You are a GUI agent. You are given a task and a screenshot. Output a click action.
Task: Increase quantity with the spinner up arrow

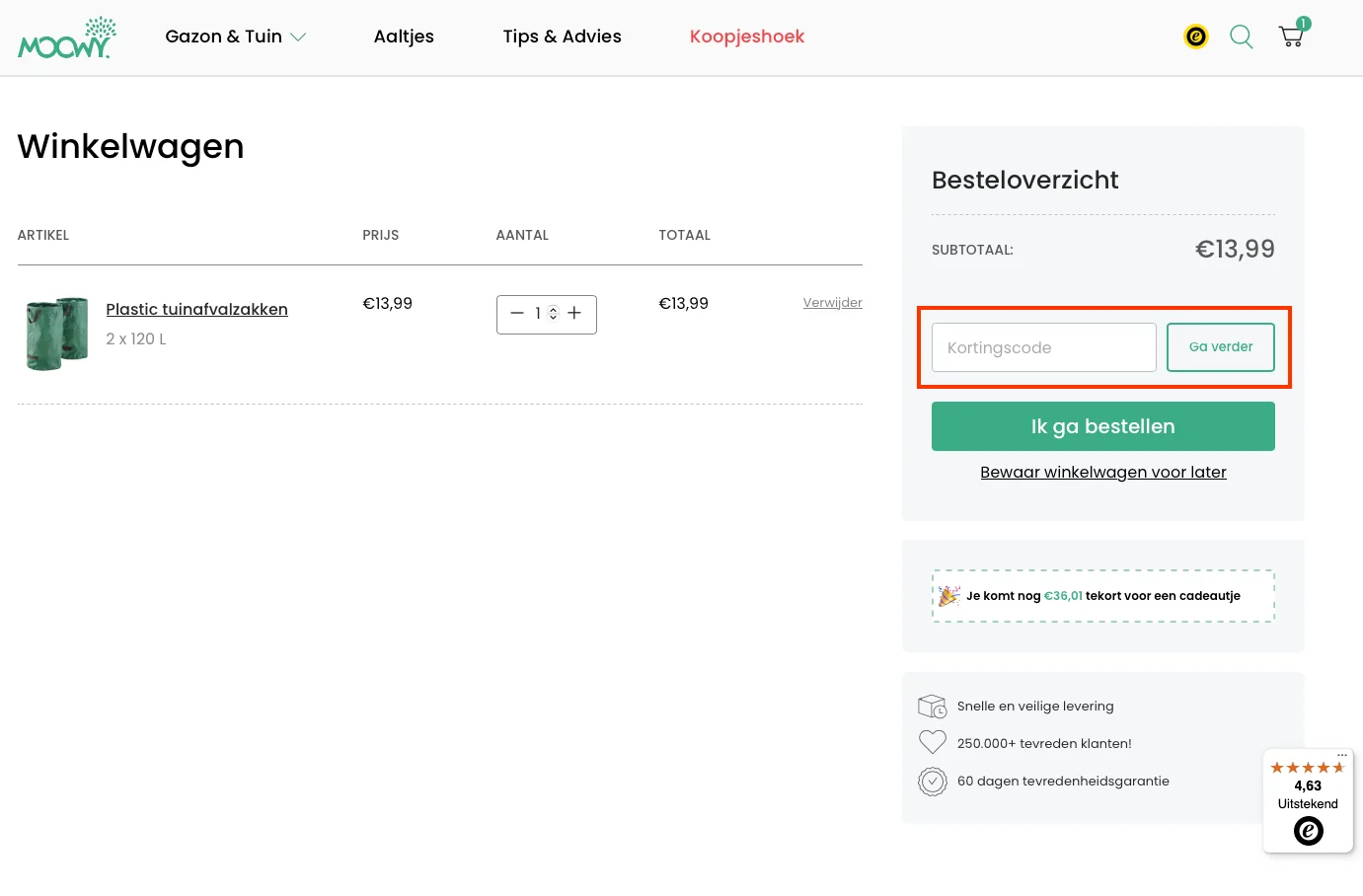pyautogui.click(x=553, y=309)
